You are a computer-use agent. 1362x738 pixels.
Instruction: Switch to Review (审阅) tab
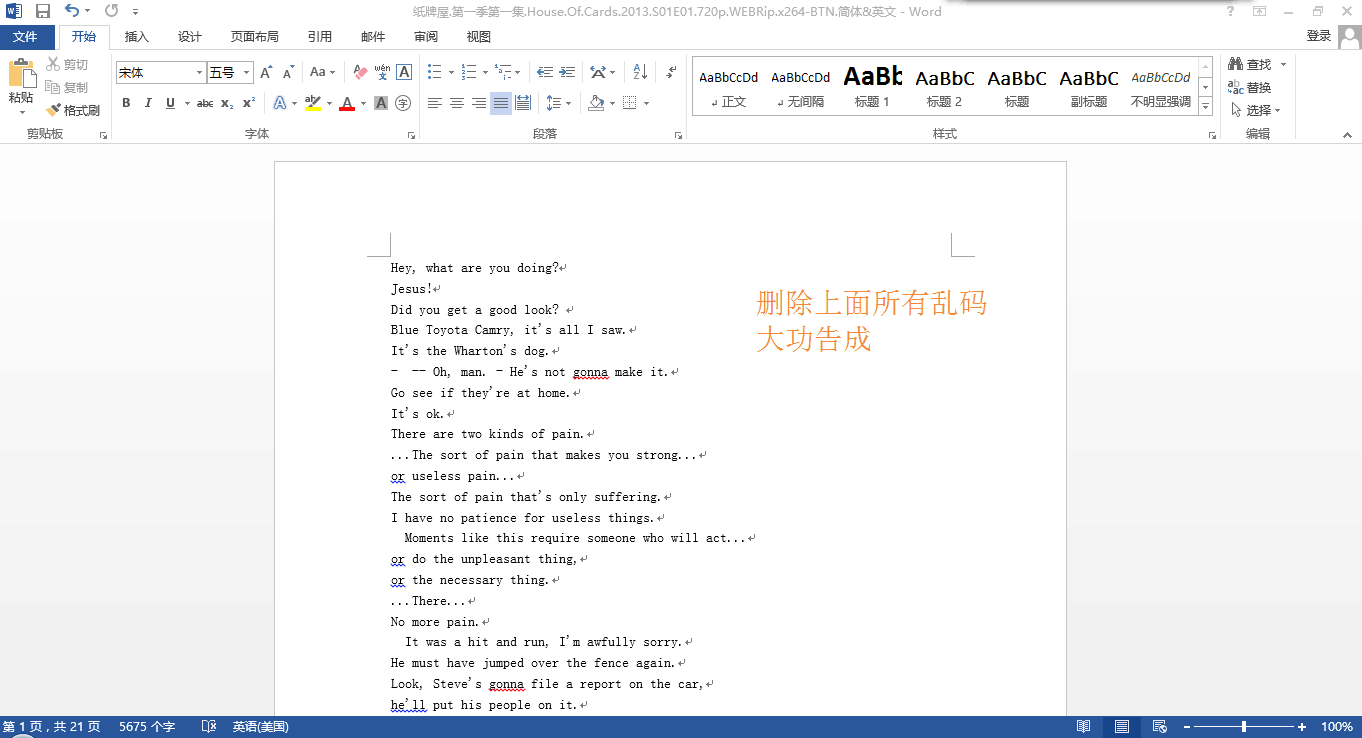pyautogui.click(x=426, y=37)
